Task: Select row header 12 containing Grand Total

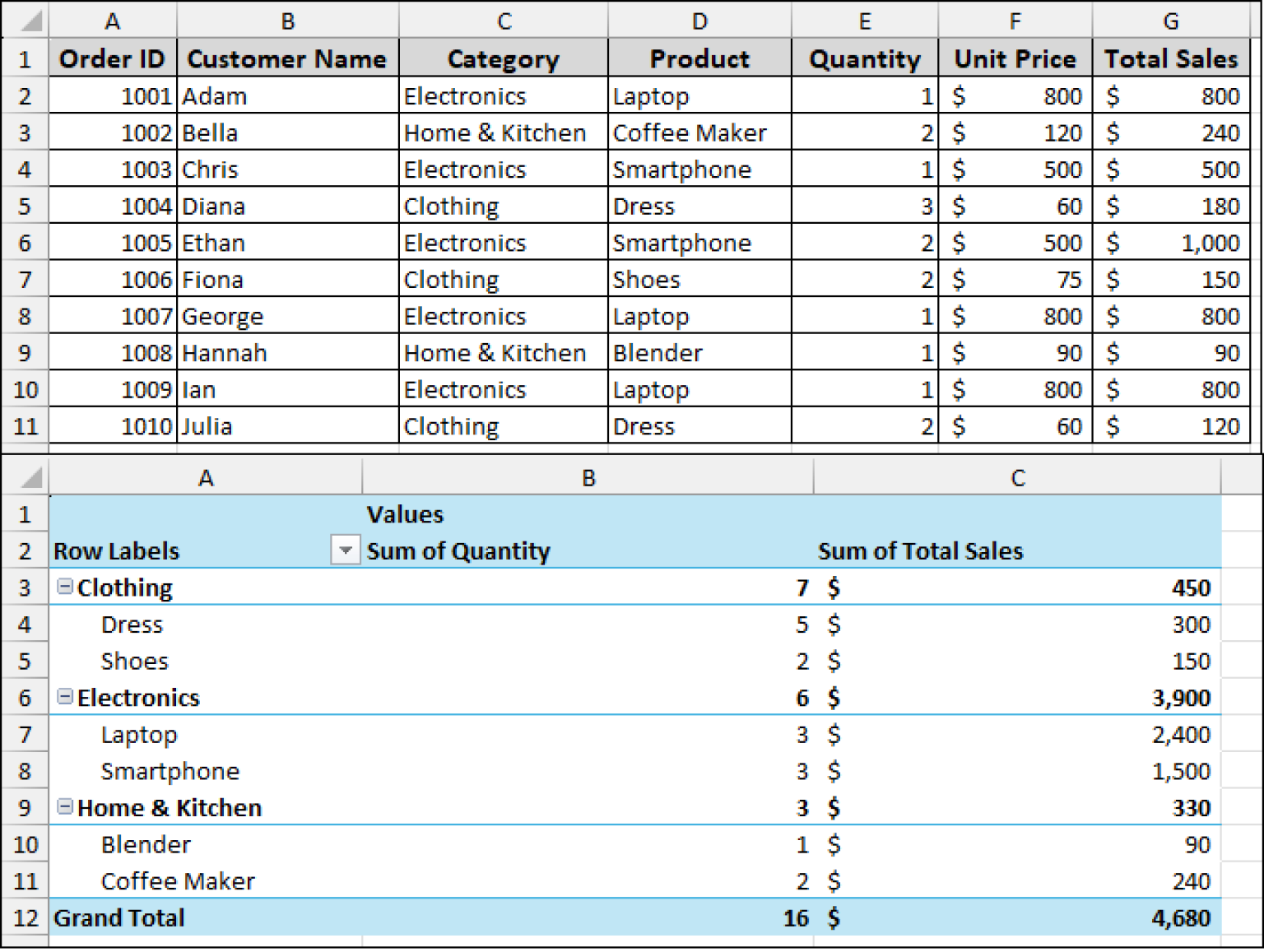Action: 25,917
